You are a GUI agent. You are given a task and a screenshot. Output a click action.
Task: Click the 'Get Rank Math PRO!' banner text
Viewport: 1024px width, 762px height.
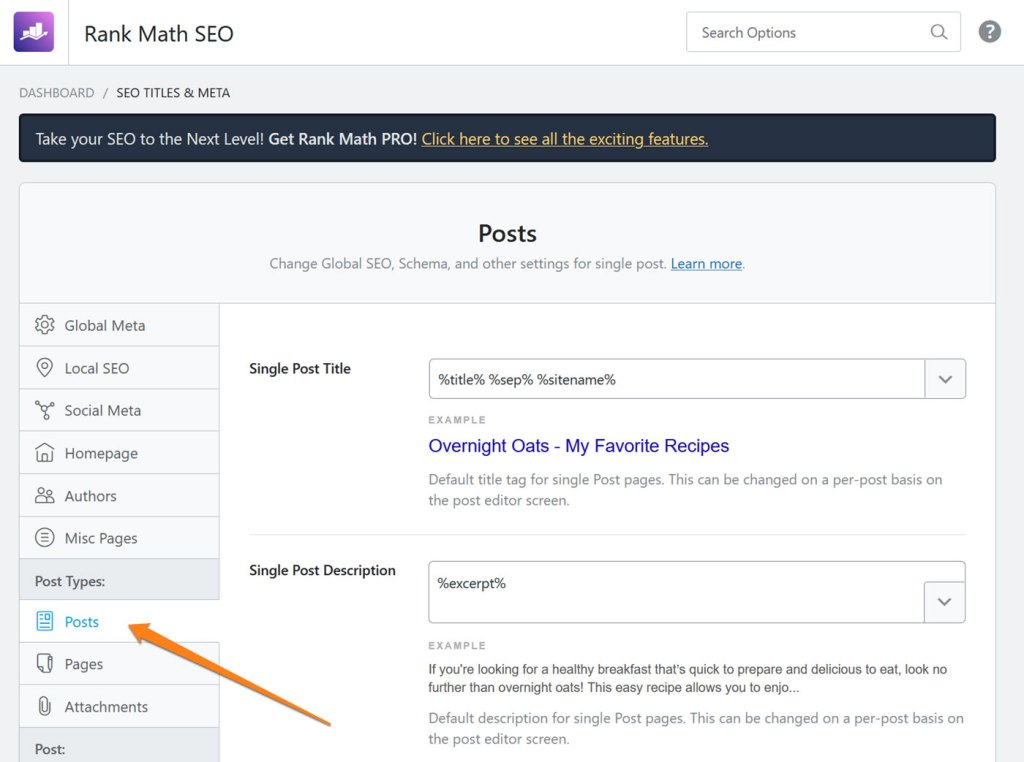pos(342,139)
